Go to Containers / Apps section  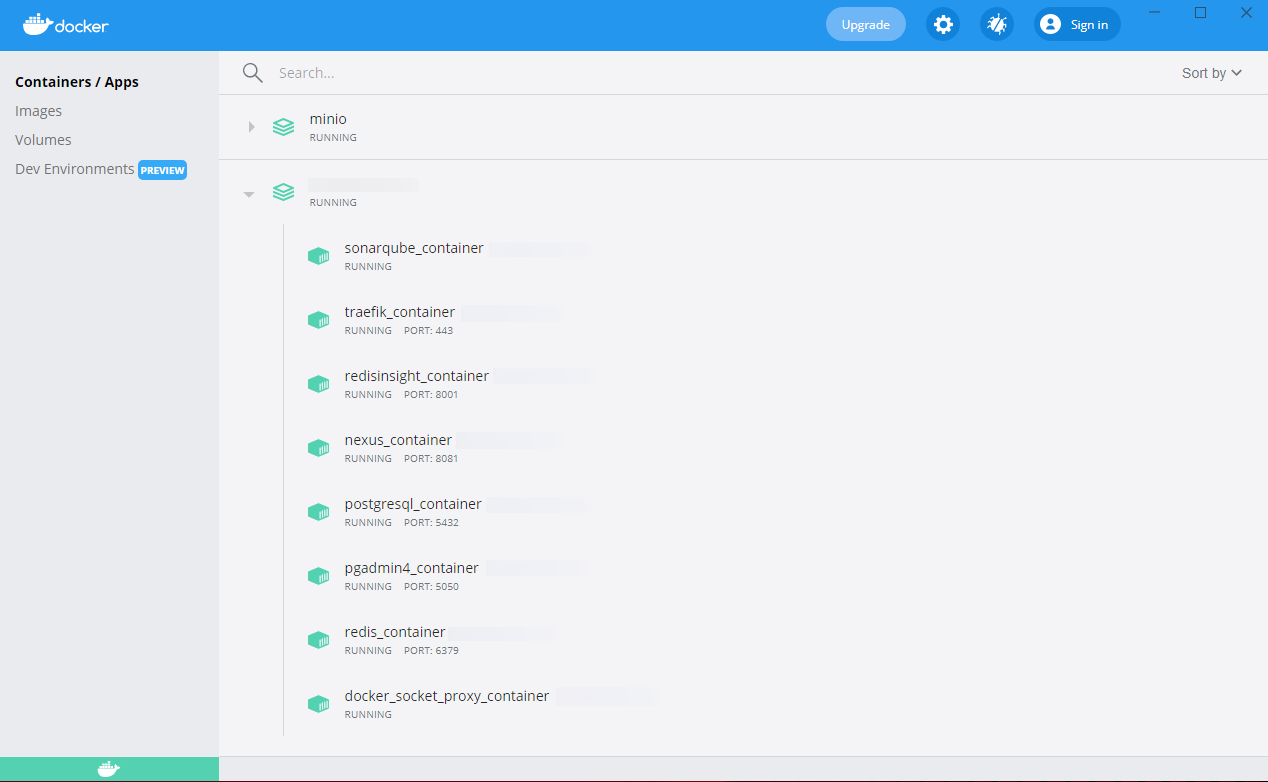click(x=77, y=82)
